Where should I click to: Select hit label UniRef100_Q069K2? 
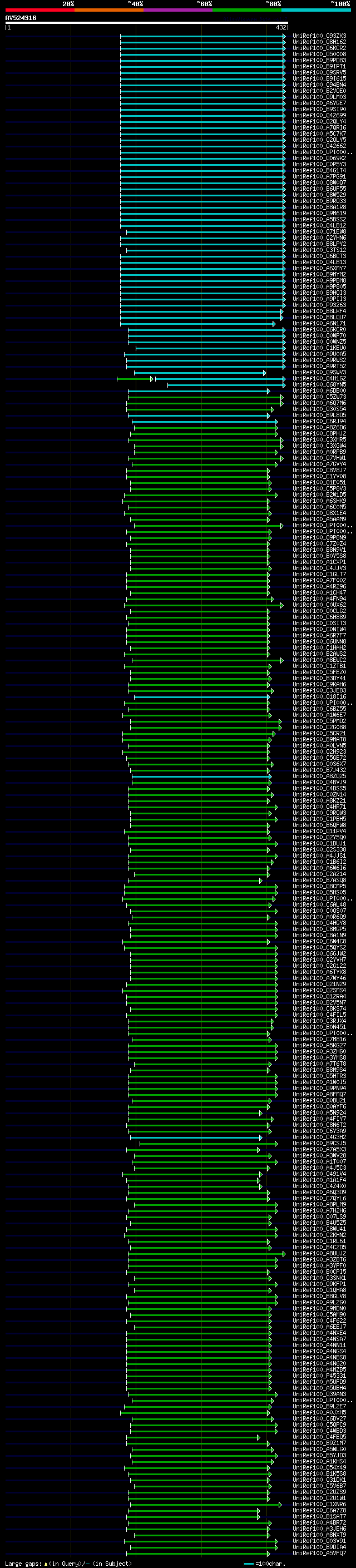coord(319,159)
